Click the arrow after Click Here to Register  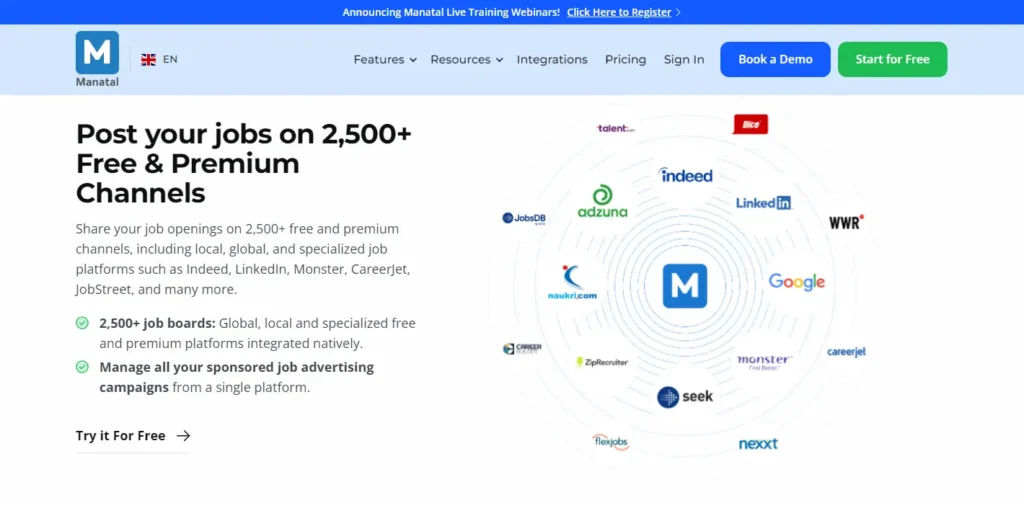point(678,12)
